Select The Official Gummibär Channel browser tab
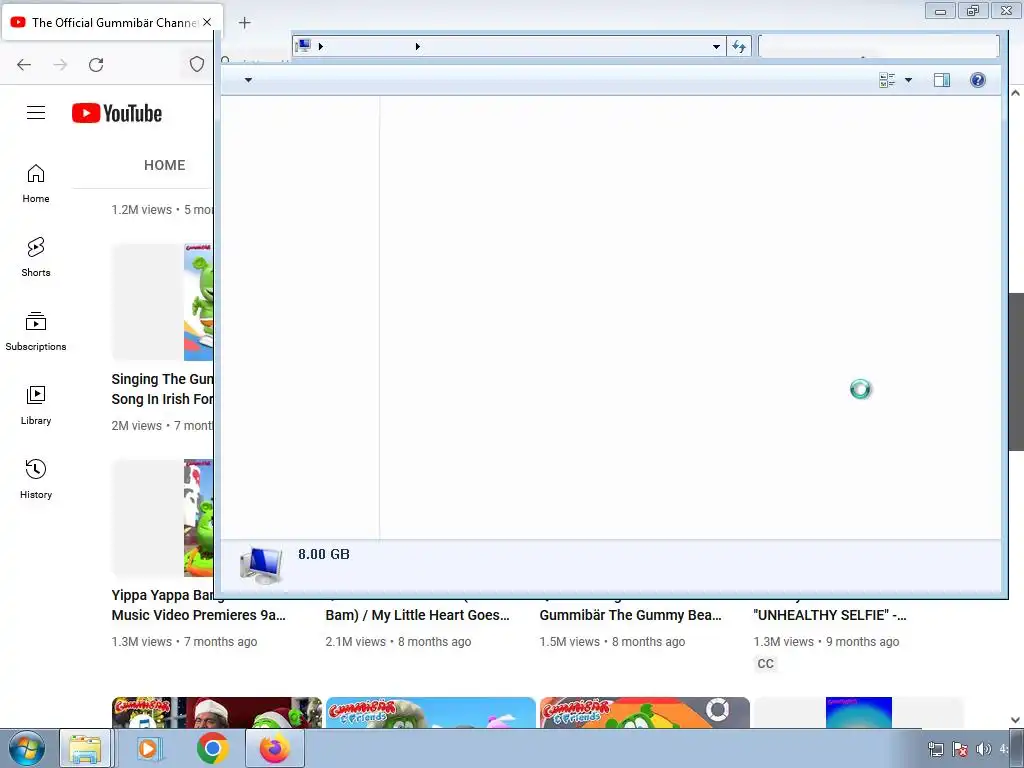The width and height of the screenshot is (1024, 768). [113, 22]
